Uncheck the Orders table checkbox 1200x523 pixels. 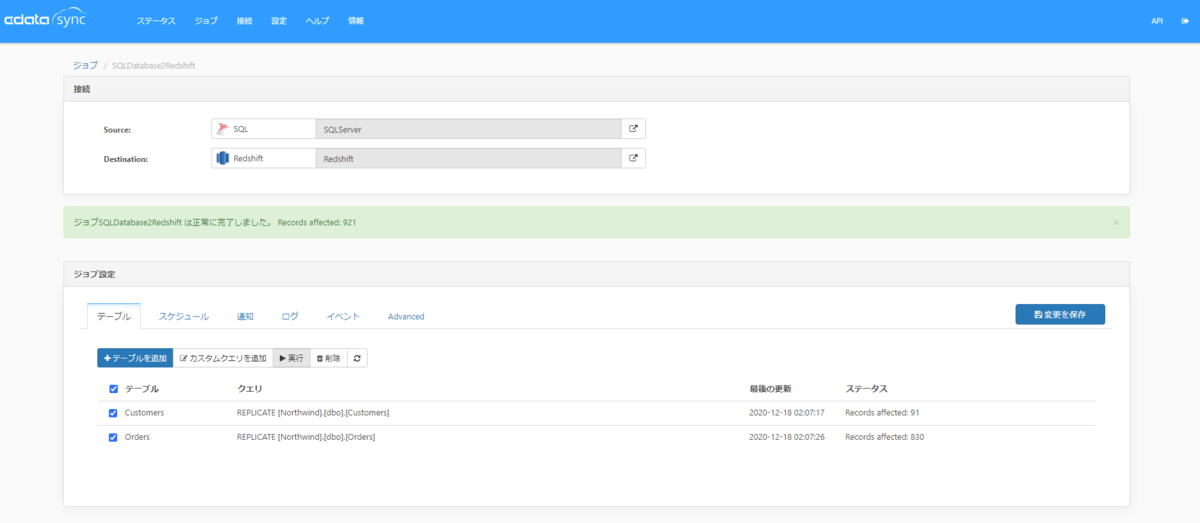[x=113, y=437]
